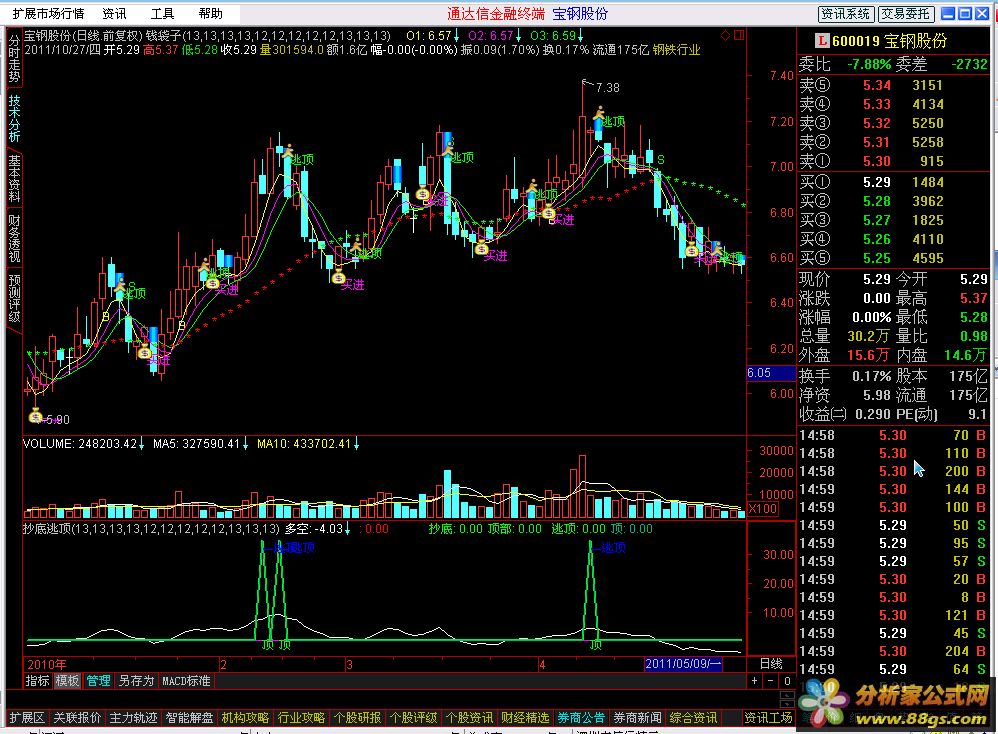Zoom out chart with the minus button

point(770,681)
